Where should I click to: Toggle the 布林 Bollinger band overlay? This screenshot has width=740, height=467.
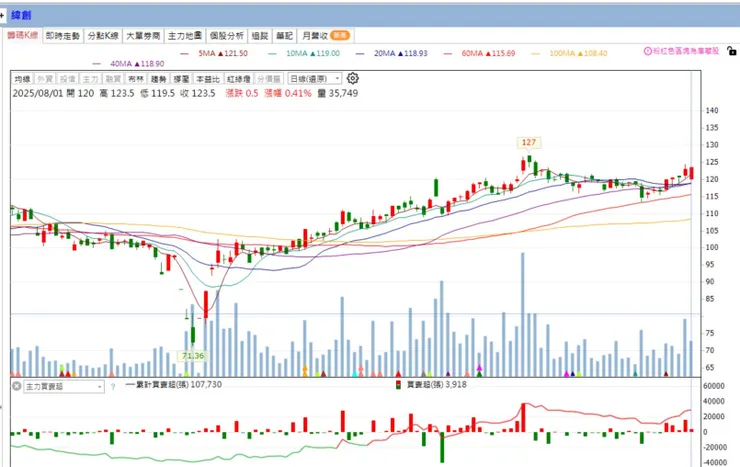[x=135, y=79]
